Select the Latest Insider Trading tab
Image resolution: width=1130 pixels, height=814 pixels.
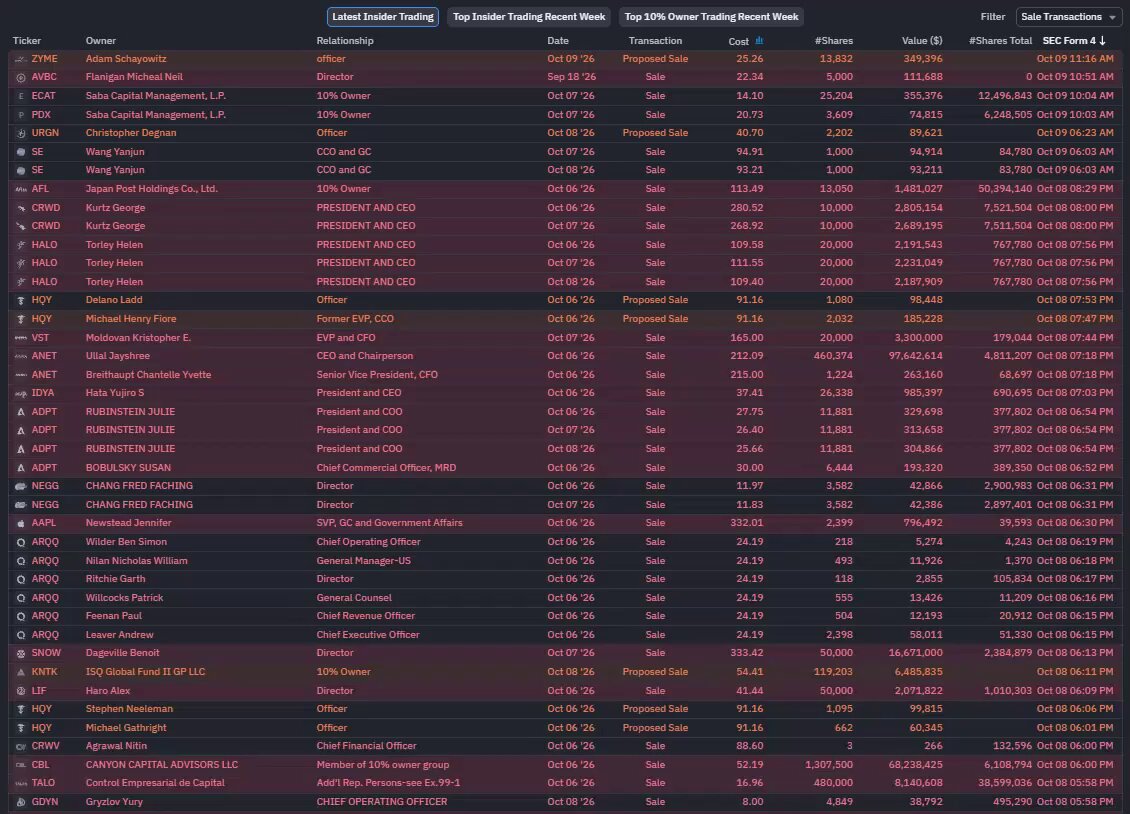coord(383,17)
